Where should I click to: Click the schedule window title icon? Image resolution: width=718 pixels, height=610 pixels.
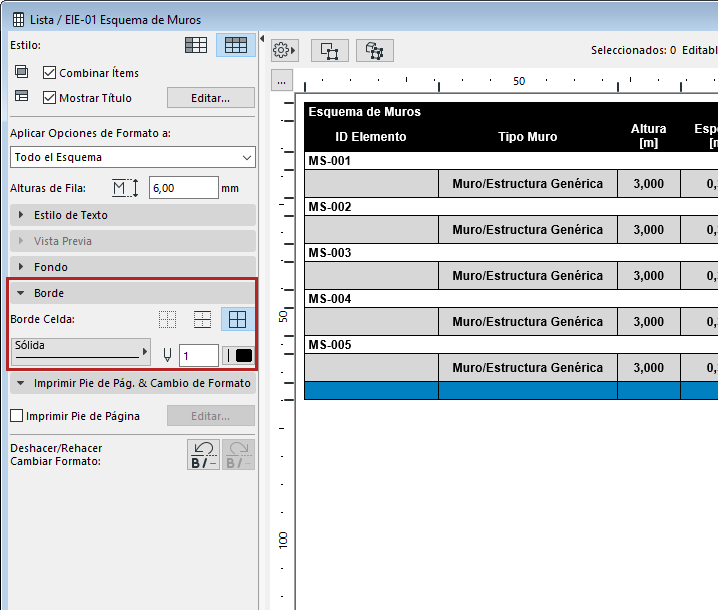pos(18,20)
